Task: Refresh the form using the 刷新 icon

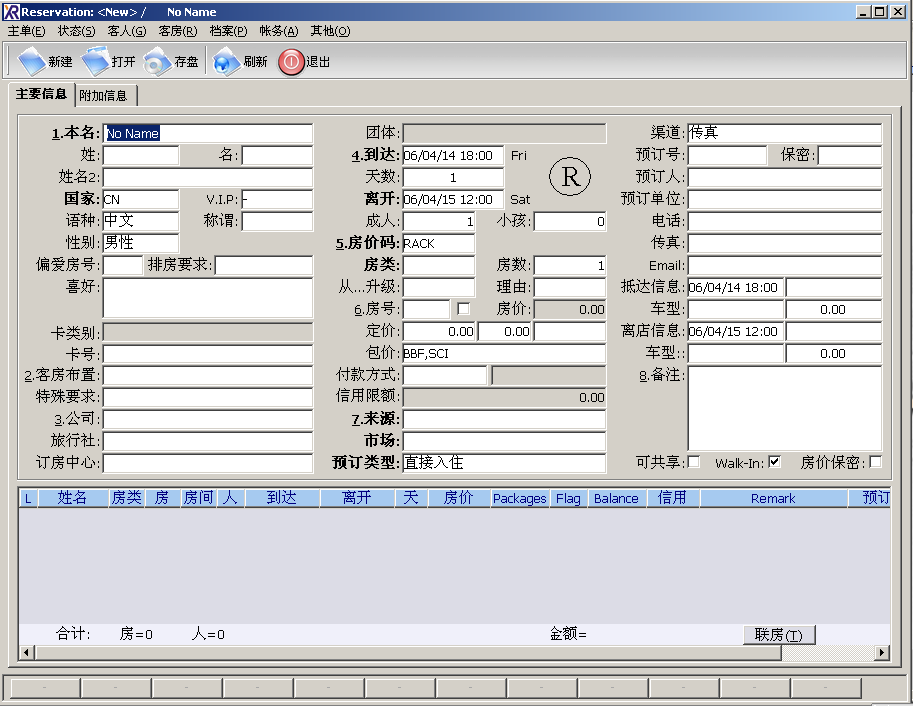Action: (x=227, y=62)
